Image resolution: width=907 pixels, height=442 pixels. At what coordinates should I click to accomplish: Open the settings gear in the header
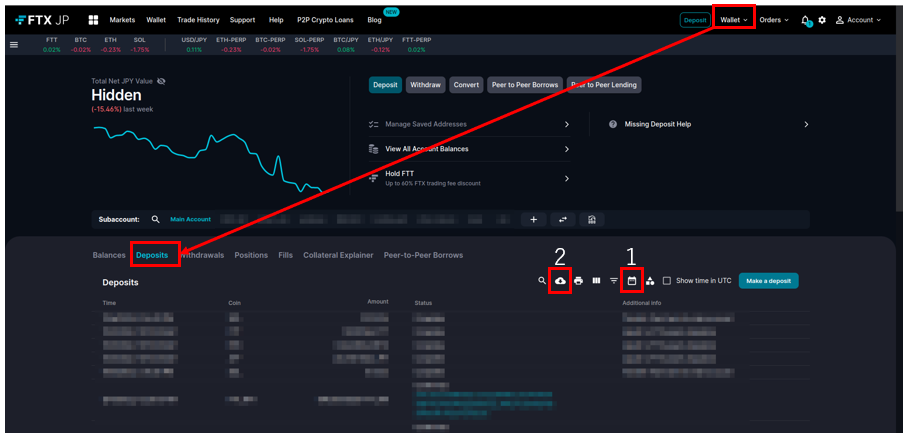tap(822, 20)
